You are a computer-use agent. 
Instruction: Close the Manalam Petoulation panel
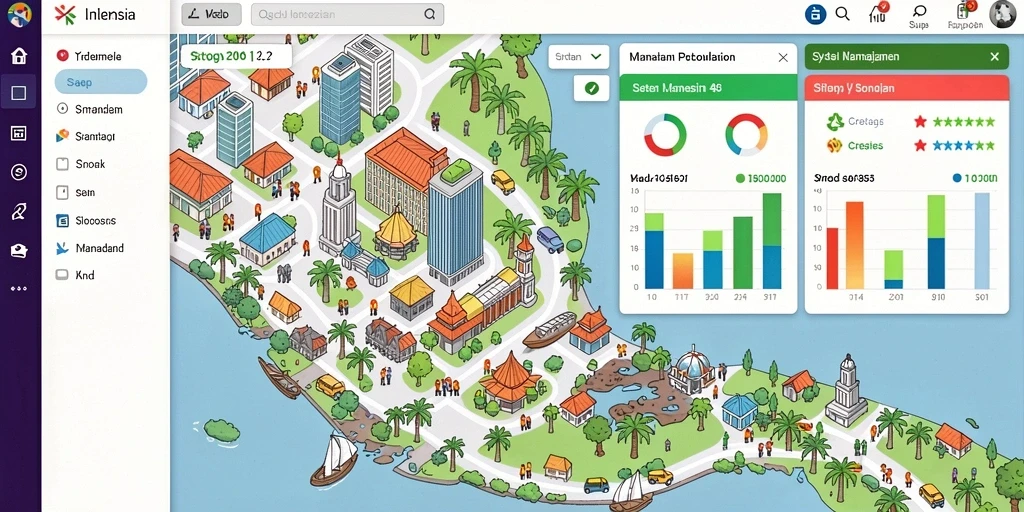(x=783, y=57)
